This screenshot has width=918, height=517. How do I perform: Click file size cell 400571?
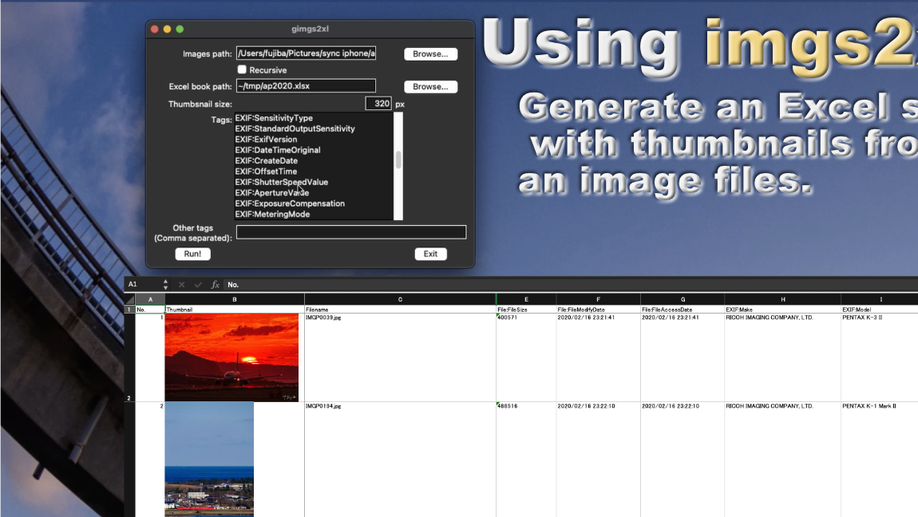coord(526,358)
